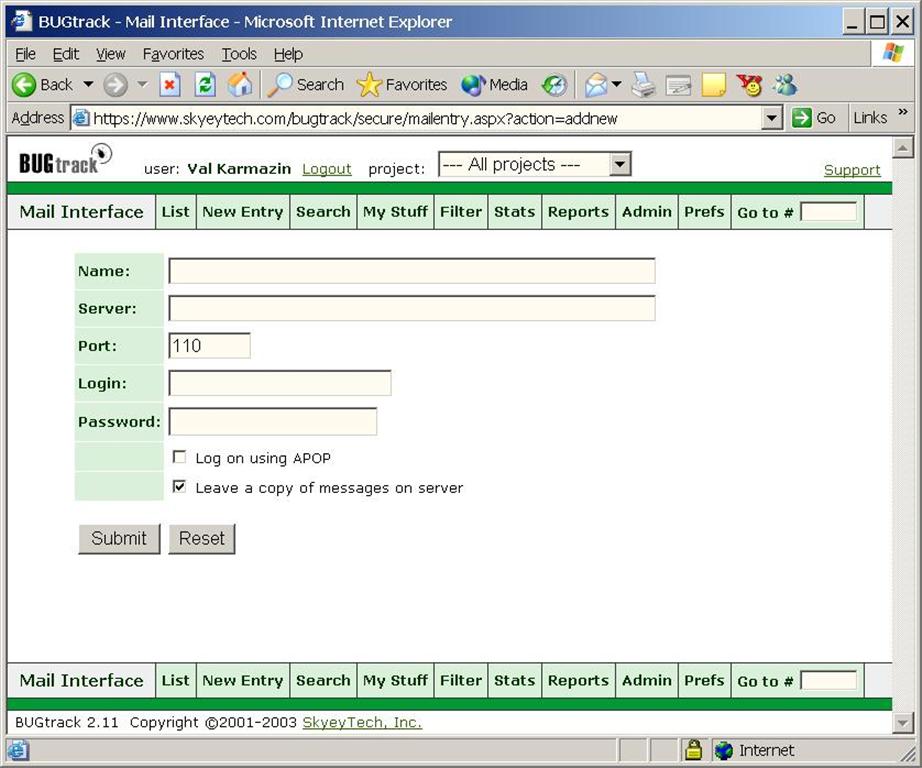
Task: Click the Refresh page icon
Action: (x=205, y=85)
